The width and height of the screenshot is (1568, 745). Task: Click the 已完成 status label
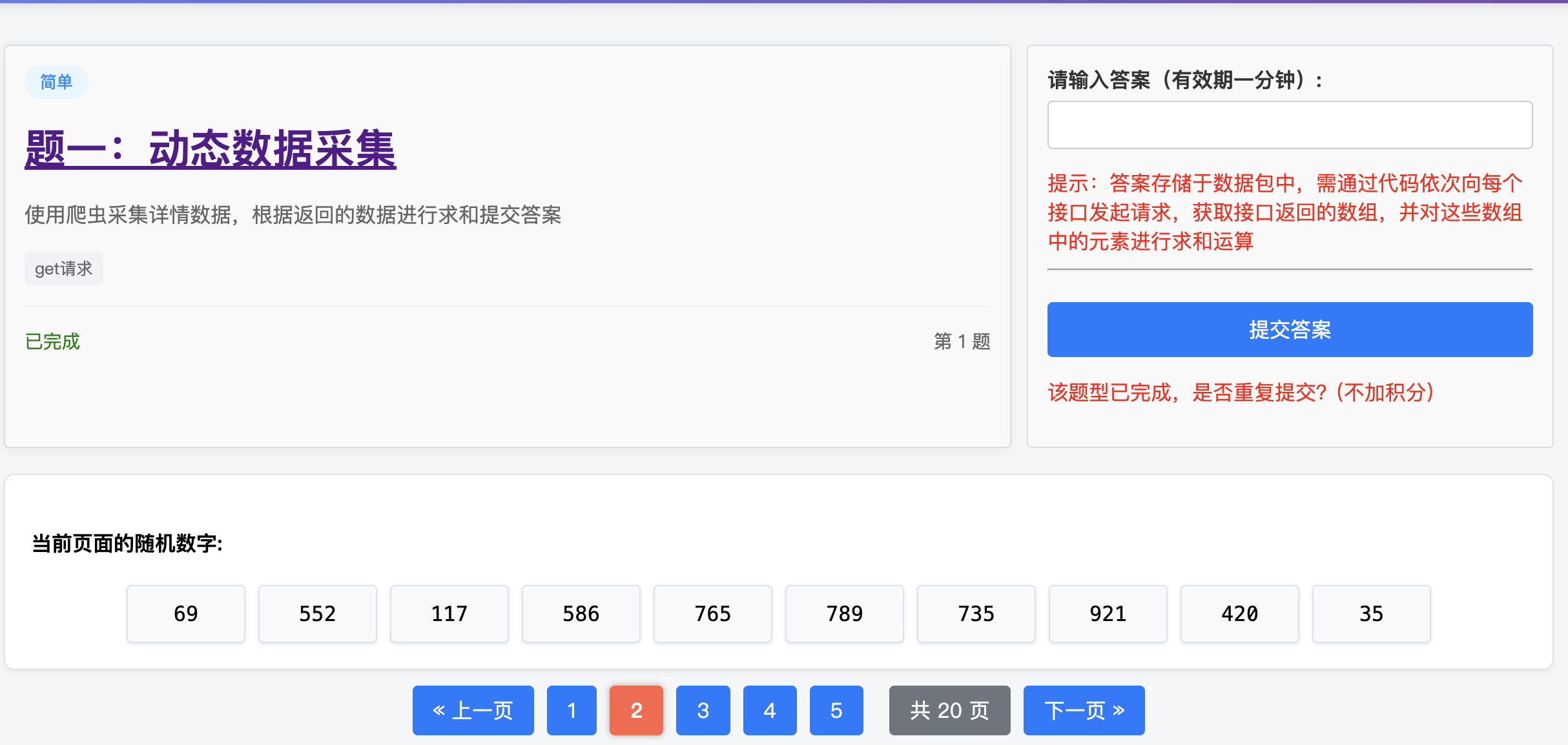click(52, 341)
